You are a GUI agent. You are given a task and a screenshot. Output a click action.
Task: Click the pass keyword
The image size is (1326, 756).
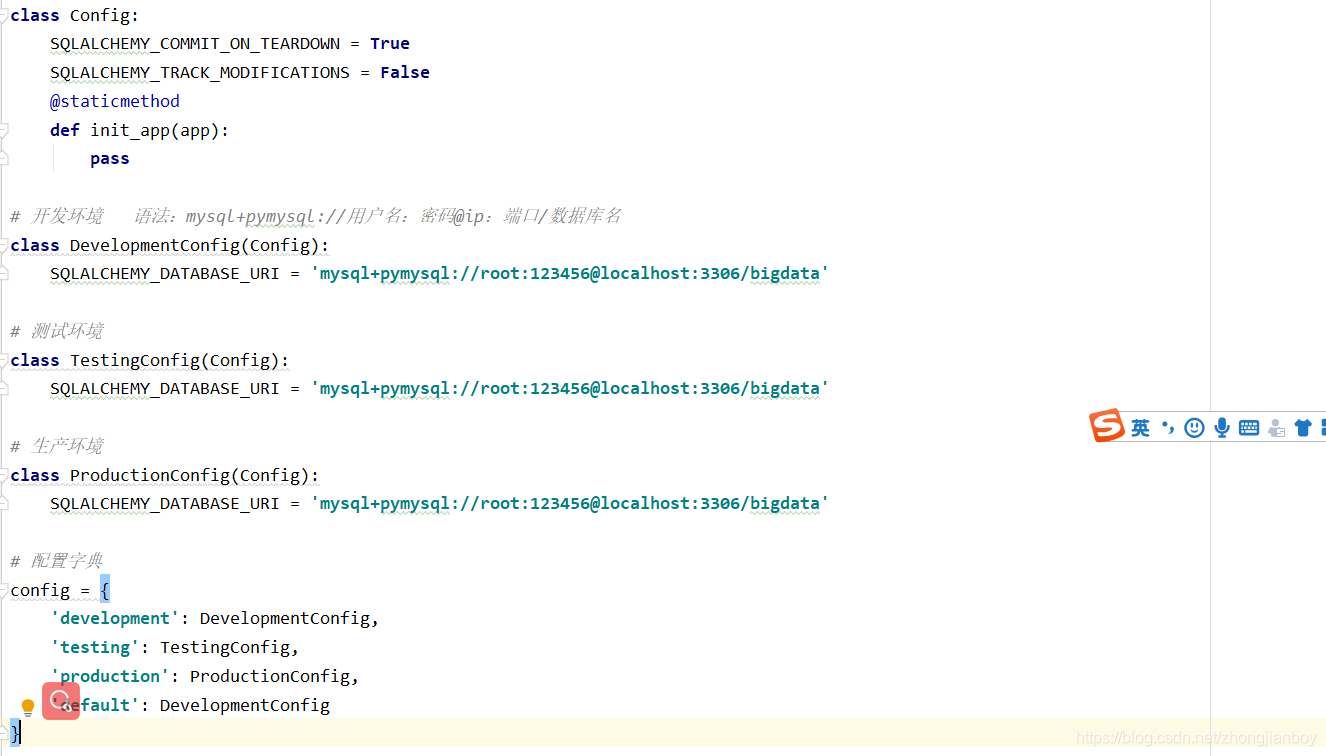[110, 159]
